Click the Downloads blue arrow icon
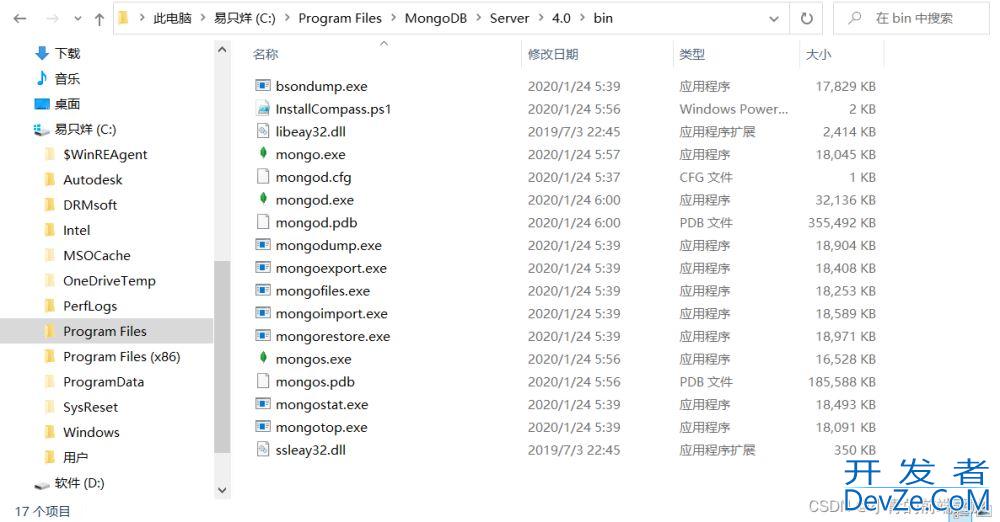Screen dimensions: 1000x522 pos(42,53)
